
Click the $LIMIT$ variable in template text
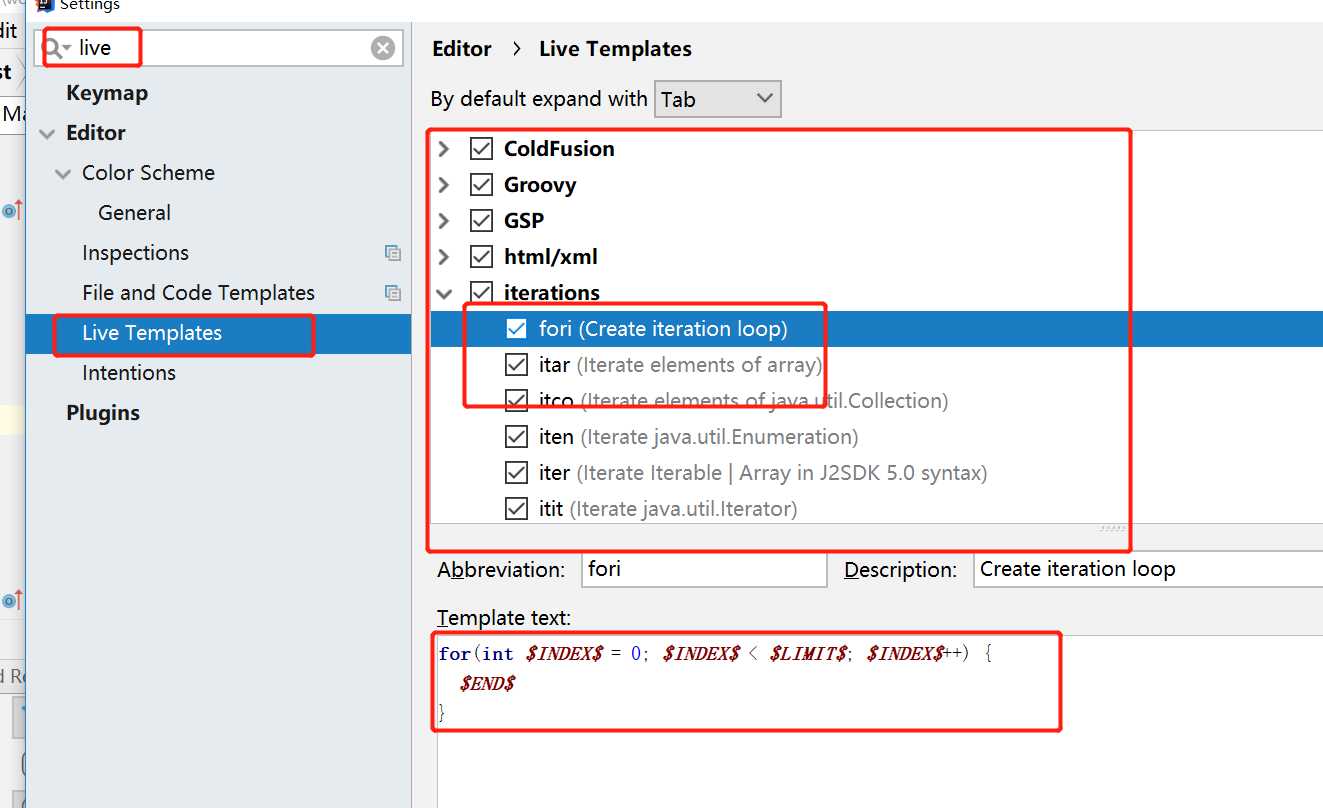pyautogui.click(x=809, y=654)
